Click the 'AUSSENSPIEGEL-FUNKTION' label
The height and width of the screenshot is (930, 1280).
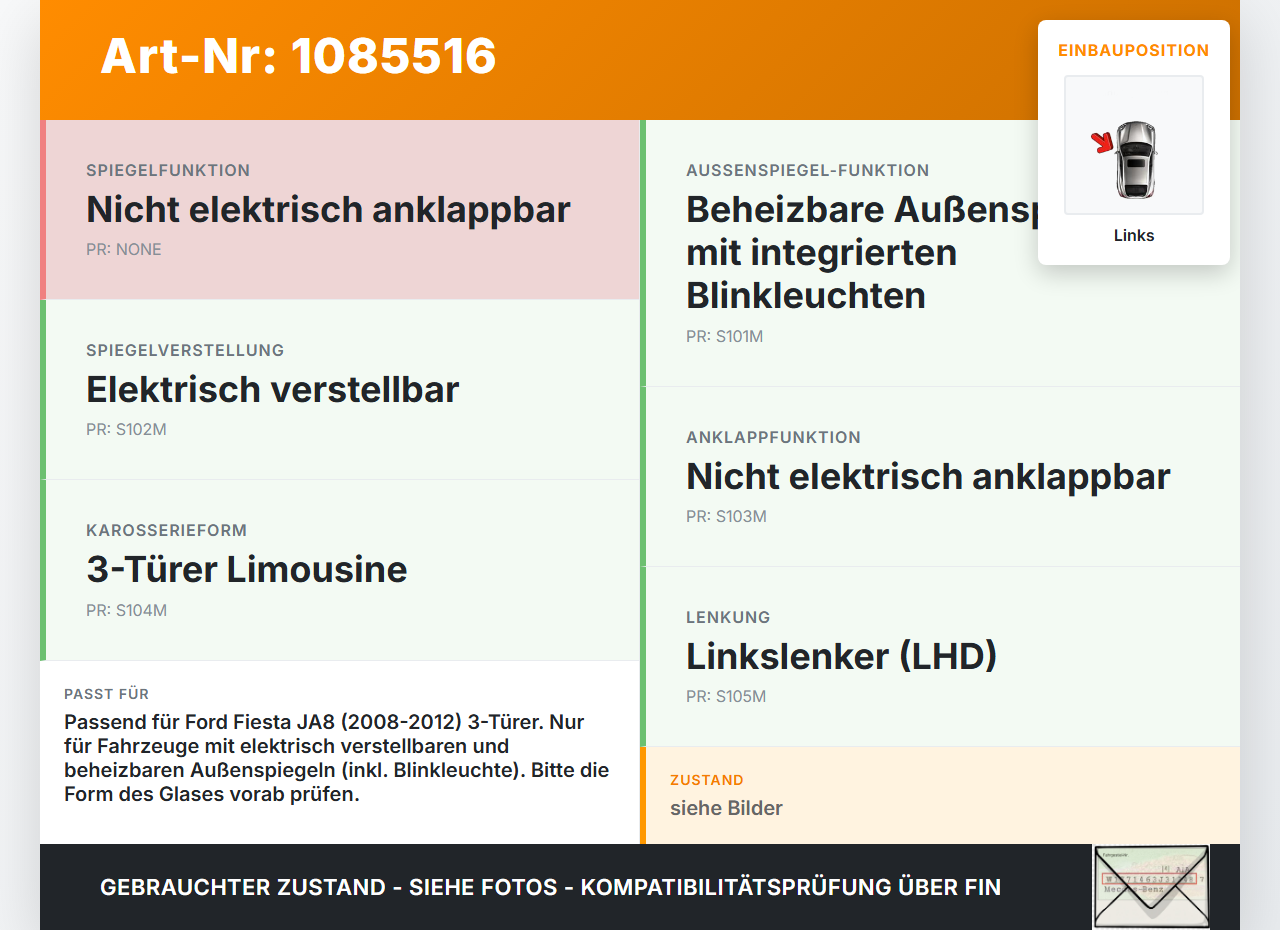808,170
